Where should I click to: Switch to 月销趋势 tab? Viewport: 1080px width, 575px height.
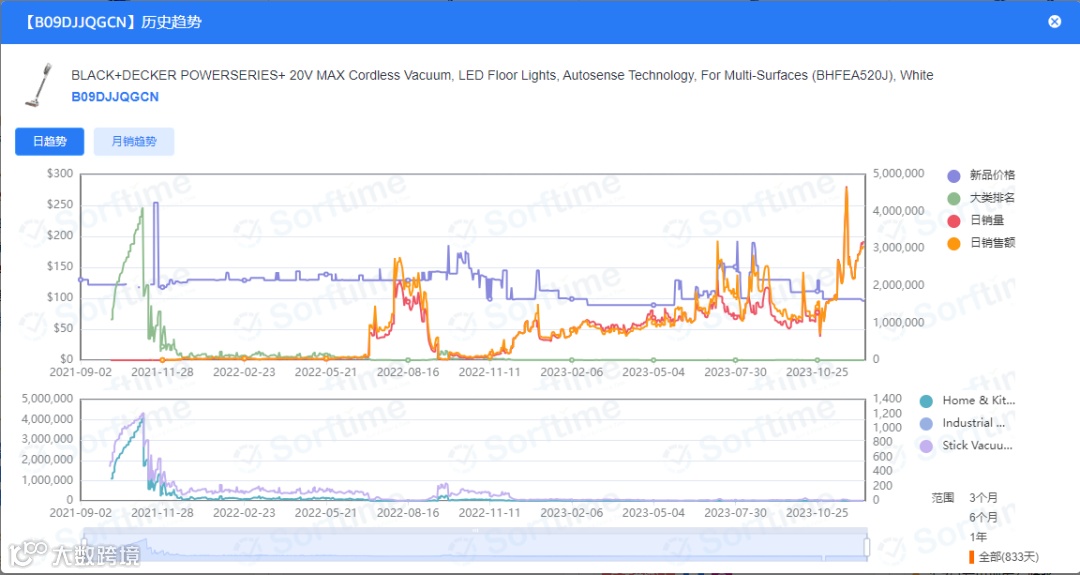point(134,141)
